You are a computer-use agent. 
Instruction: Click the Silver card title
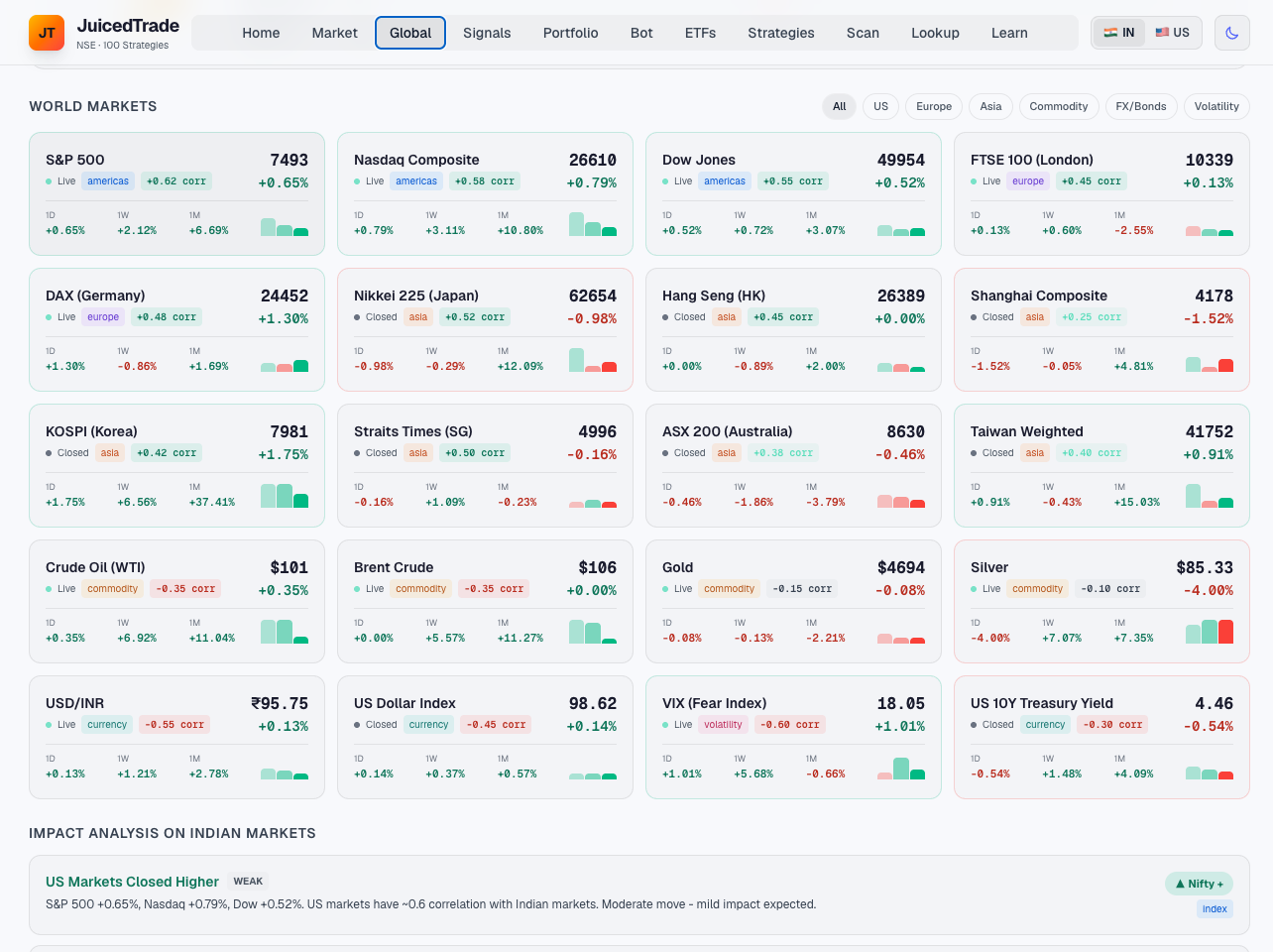click(x=989, y=567)
